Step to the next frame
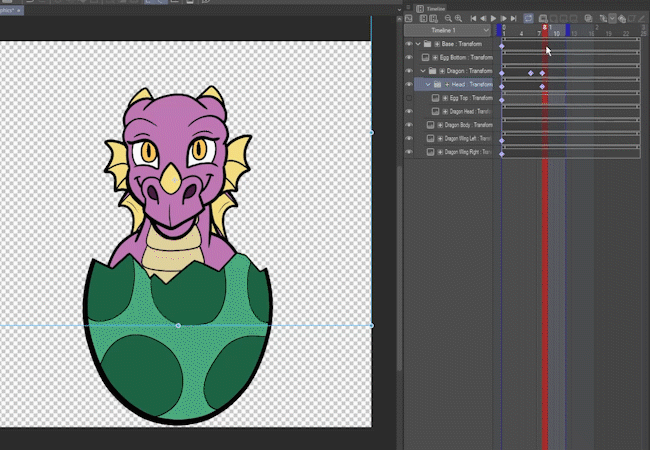The image size is (650, 450). [x=505, y=18]
